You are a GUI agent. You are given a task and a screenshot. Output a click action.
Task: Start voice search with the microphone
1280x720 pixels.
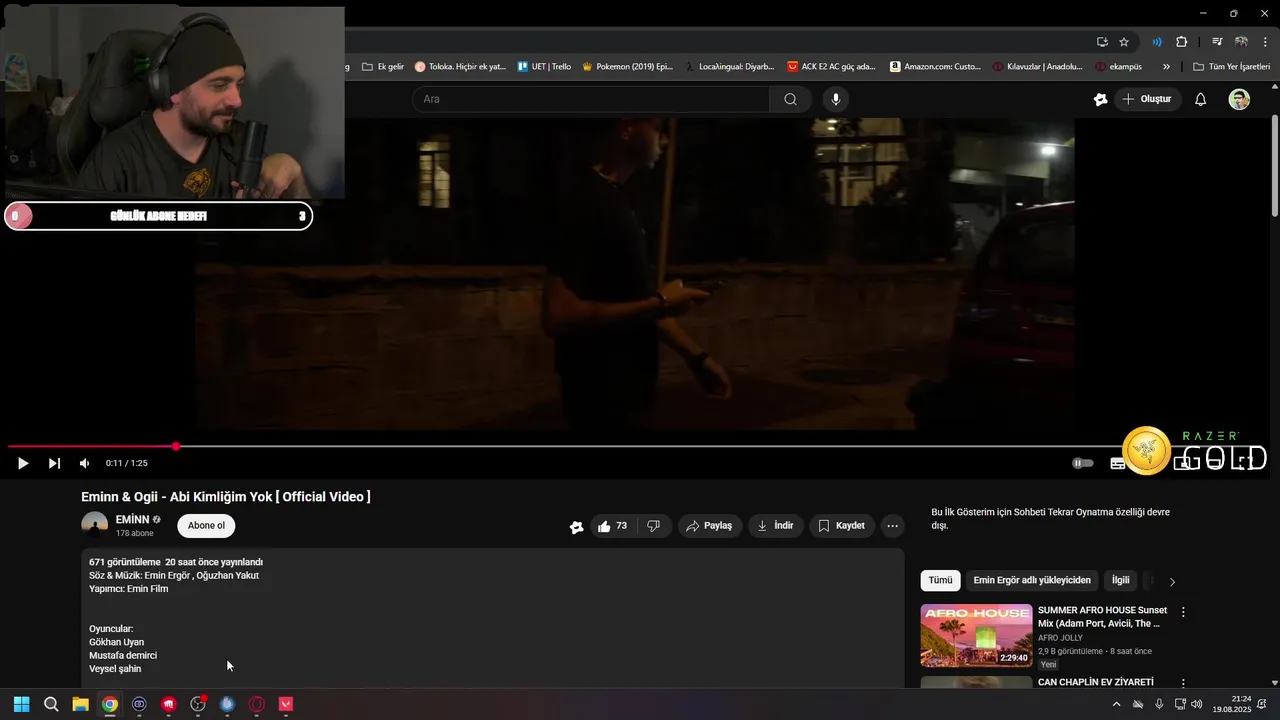[x=836, y=99]
